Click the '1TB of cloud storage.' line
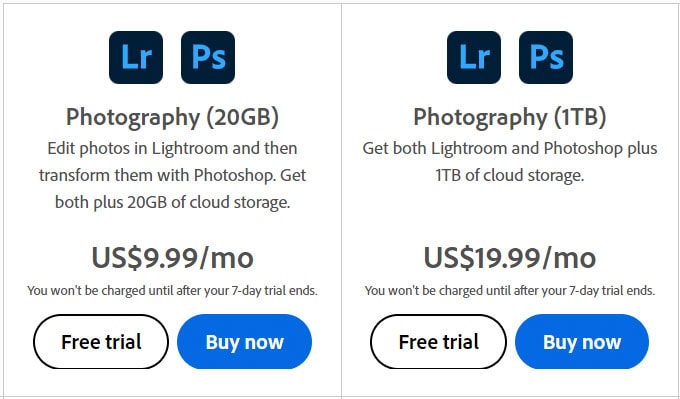 510,176
